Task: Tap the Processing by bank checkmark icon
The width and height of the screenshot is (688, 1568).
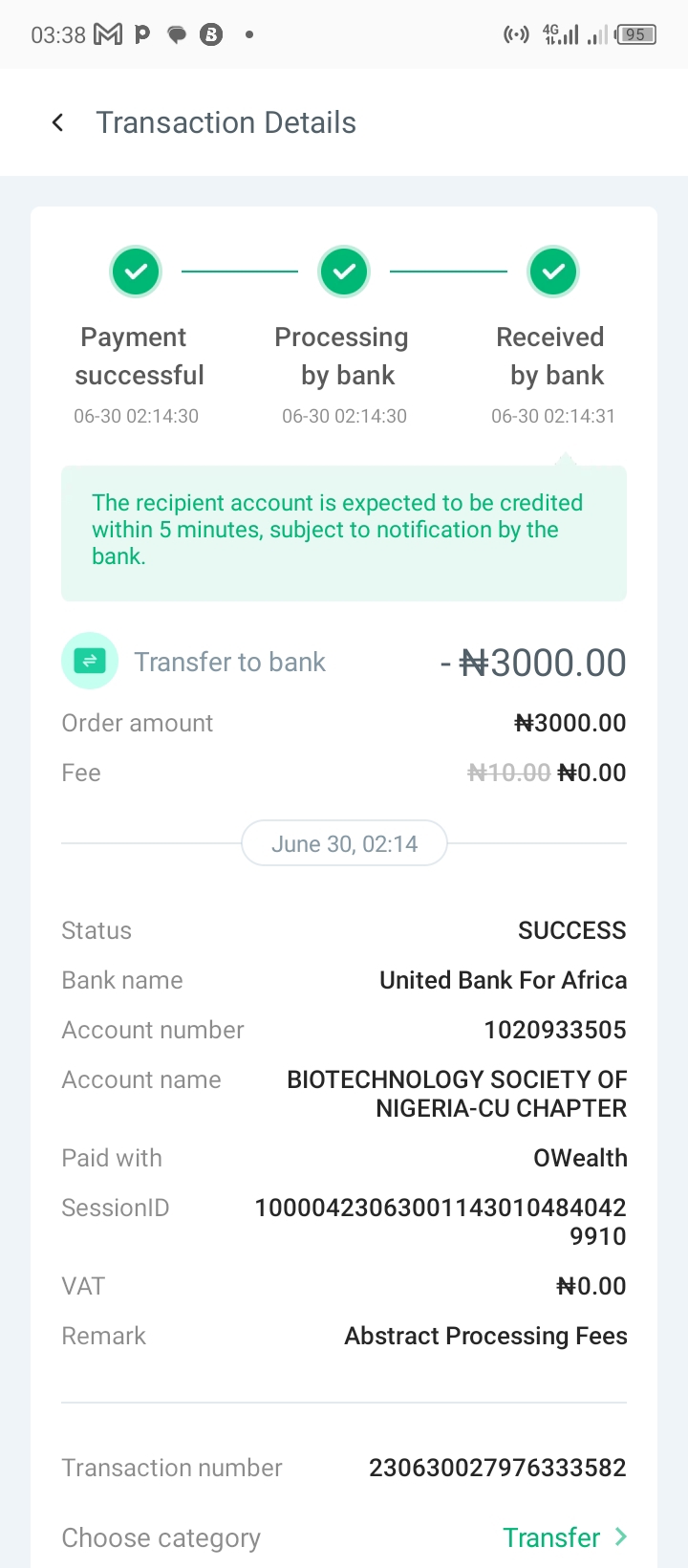Action: [x=344, y=272]
